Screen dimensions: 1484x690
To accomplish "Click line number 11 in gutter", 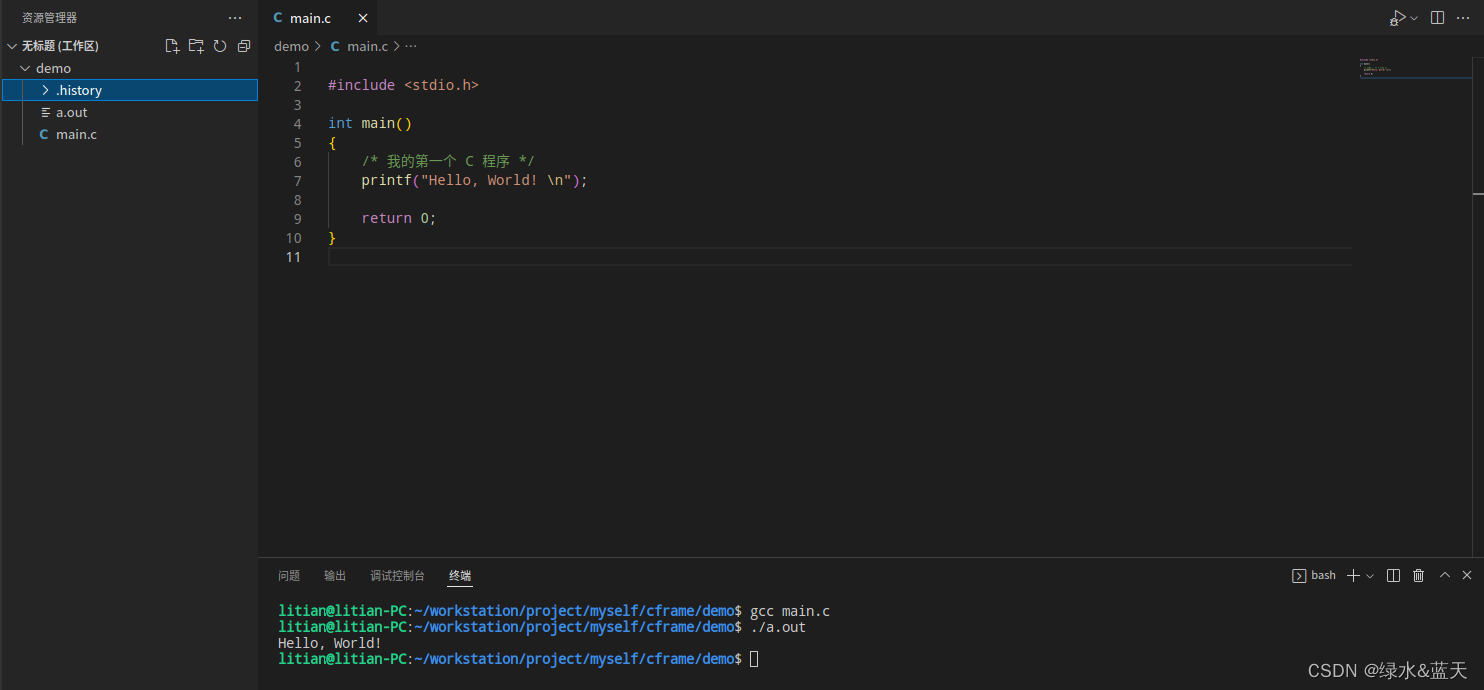I will pos(293,257).
